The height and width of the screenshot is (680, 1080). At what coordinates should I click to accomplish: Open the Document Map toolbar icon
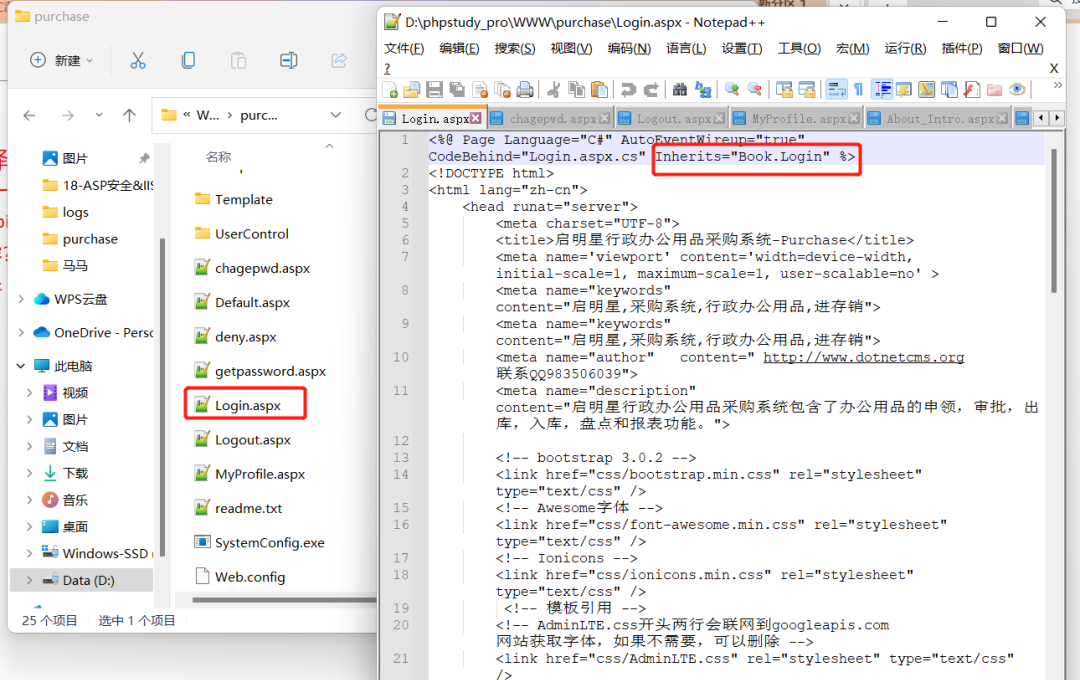click(926, 90)
